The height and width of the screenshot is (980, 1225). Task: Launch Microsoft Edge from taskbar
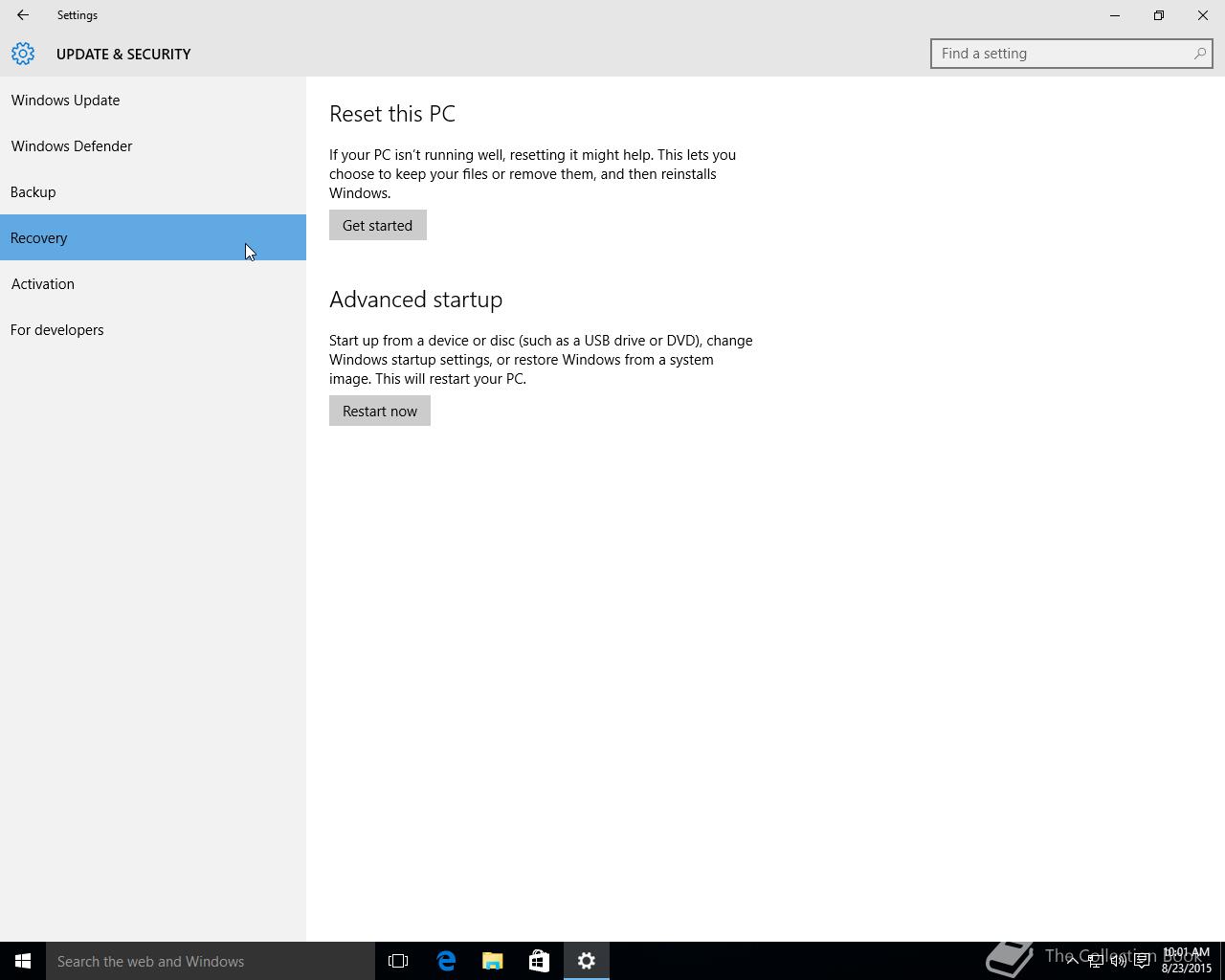446,961
